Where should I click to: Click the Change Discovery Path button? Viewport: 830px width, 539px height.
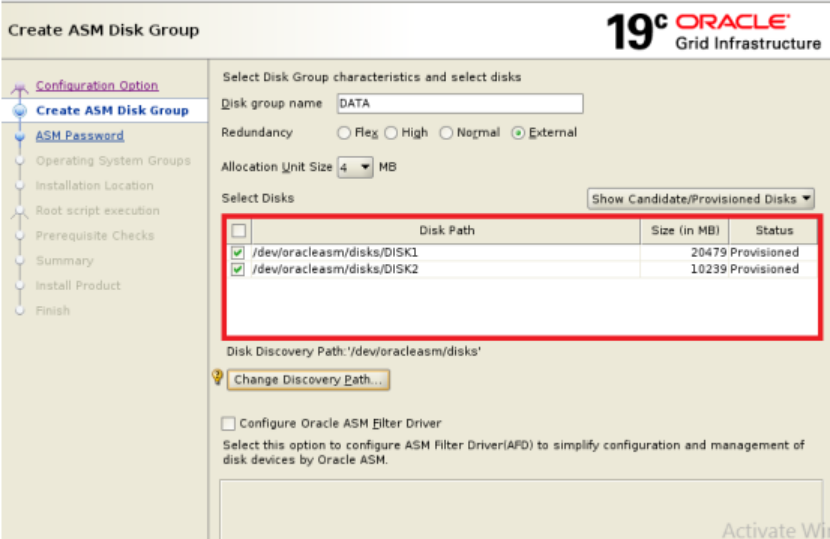point(308,380)
